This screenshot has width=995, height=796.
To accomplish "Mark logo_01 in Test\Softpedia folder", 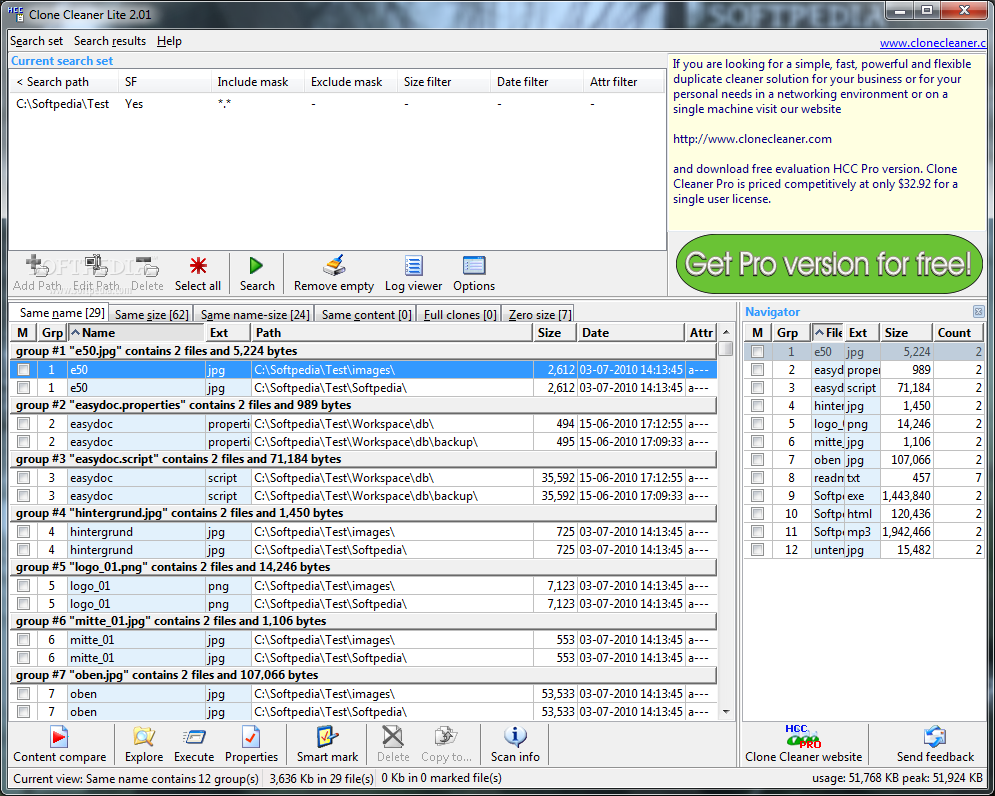I will 23,604.
